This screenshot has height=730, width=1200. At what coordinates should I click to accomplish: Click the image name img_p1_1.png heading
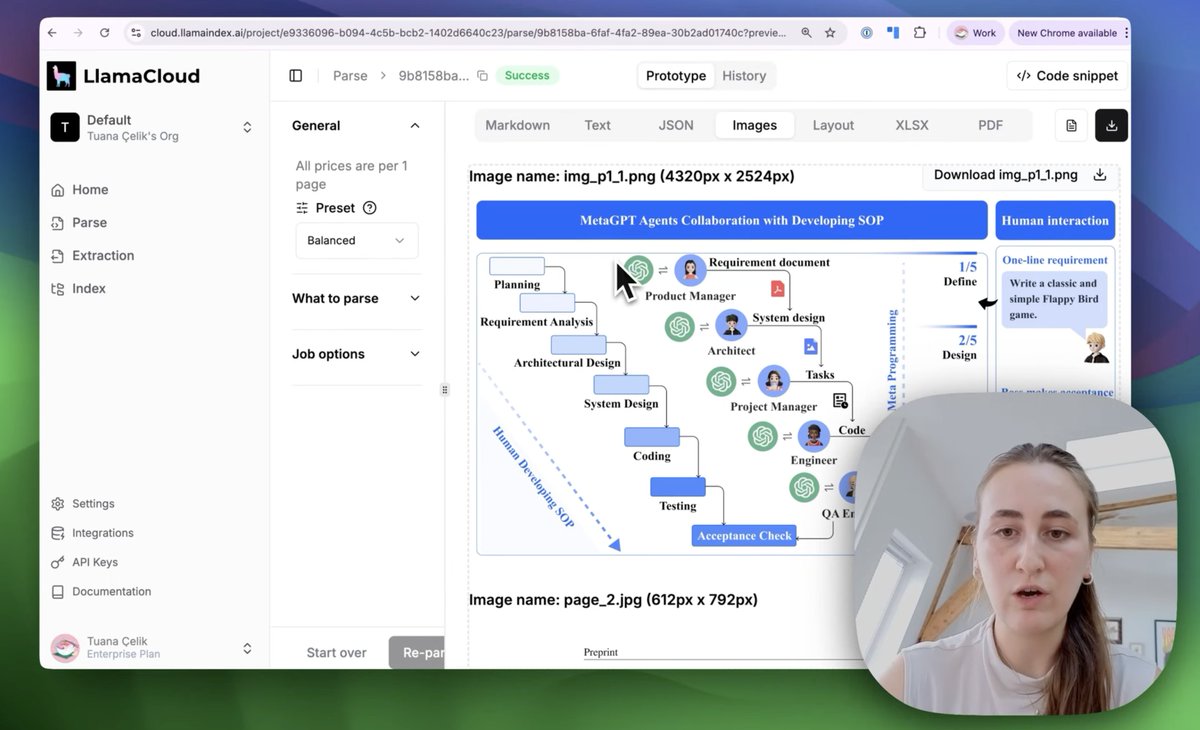point(632,177)
